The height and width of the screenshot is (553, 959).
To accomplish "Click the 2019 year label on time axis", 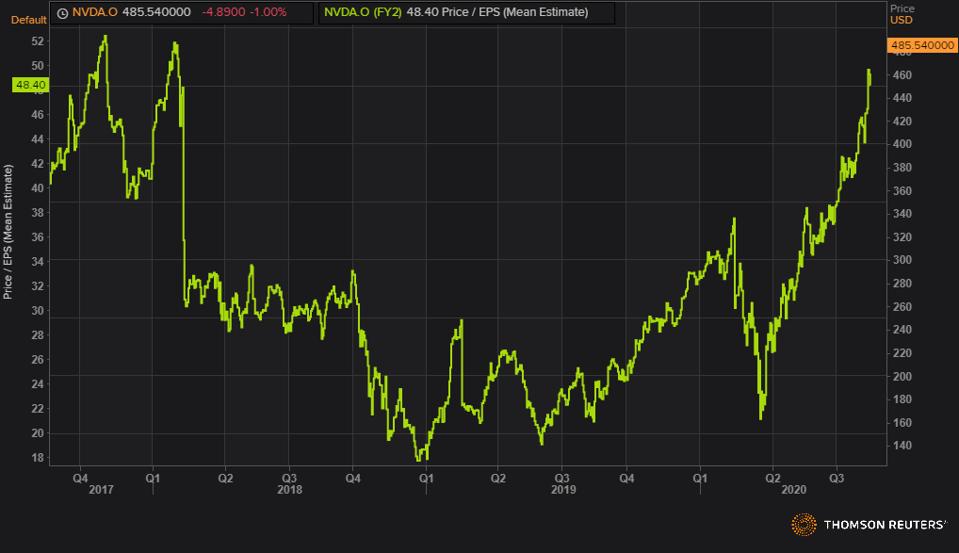I will pos(563,490).
